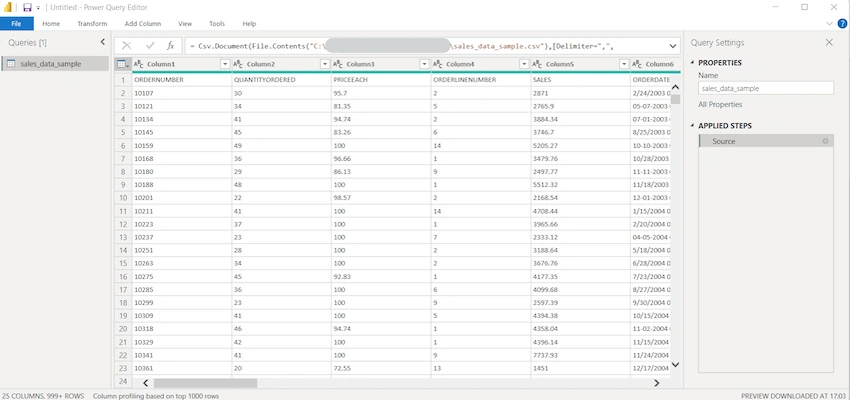Click the ORDERLINENUMBER cell
Image resolution: width=850 pixels, height=400 pixels.
click(481, 80)
